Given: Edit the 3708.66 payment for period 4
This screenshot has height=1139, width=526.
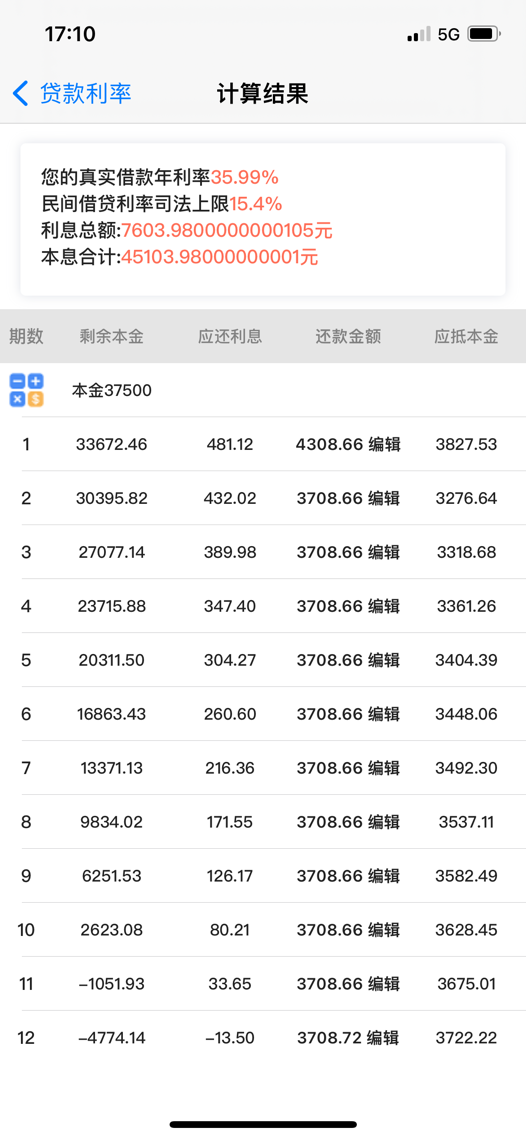Looking at the screenshot, I should [x=384, y=607].
